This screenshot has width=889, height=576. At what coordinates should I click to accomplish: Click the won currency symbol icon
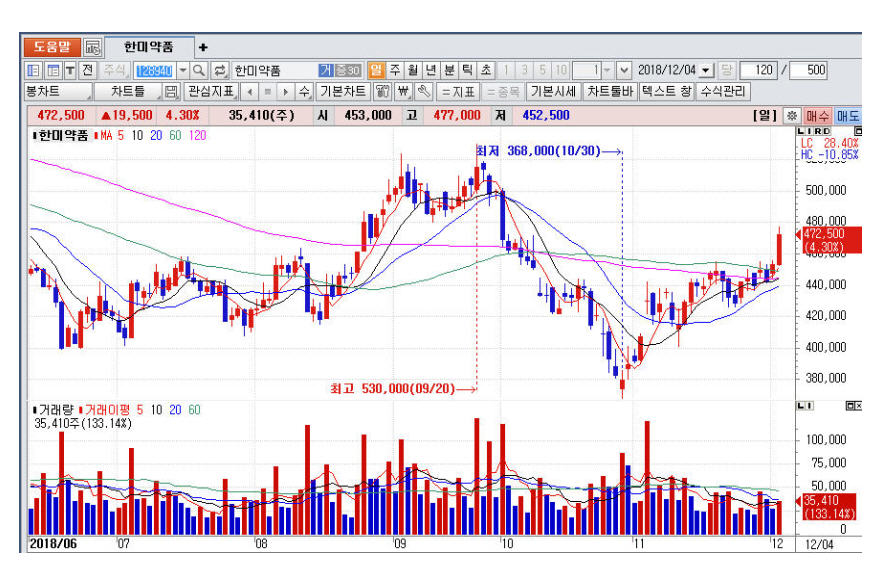403,92
